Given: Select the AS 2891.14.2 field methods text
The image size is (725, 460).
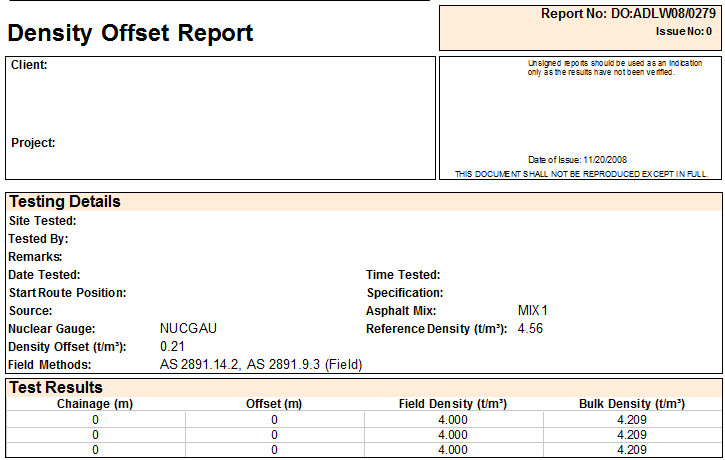Looking at the screenshot, I should (x=199, y=365).
